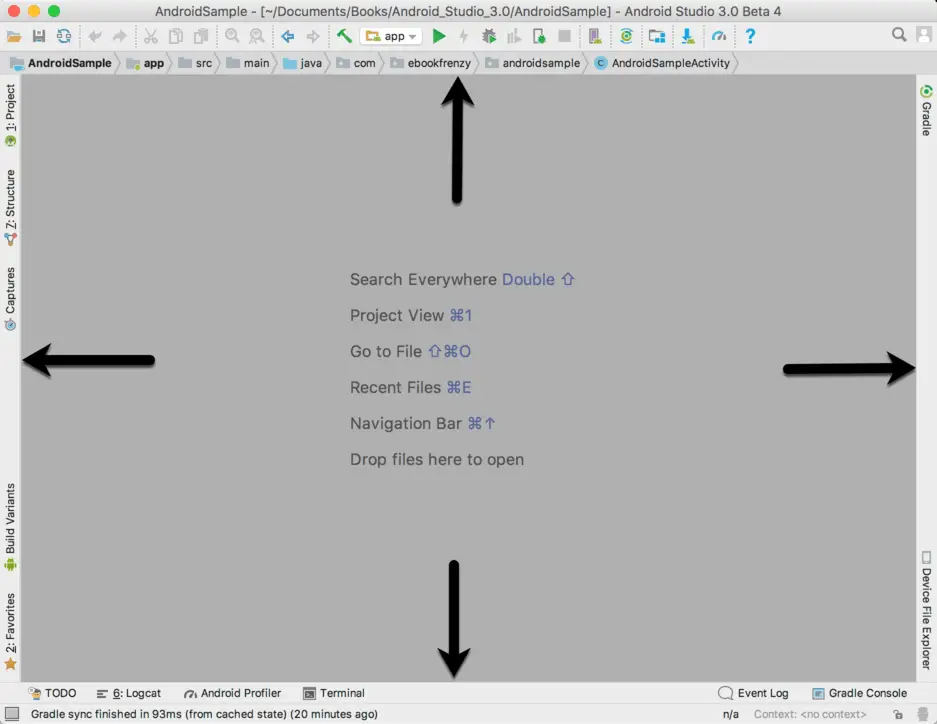Open AVD Manager from the toolbar
Screen dimensions: 937x724
pos(595,36)
